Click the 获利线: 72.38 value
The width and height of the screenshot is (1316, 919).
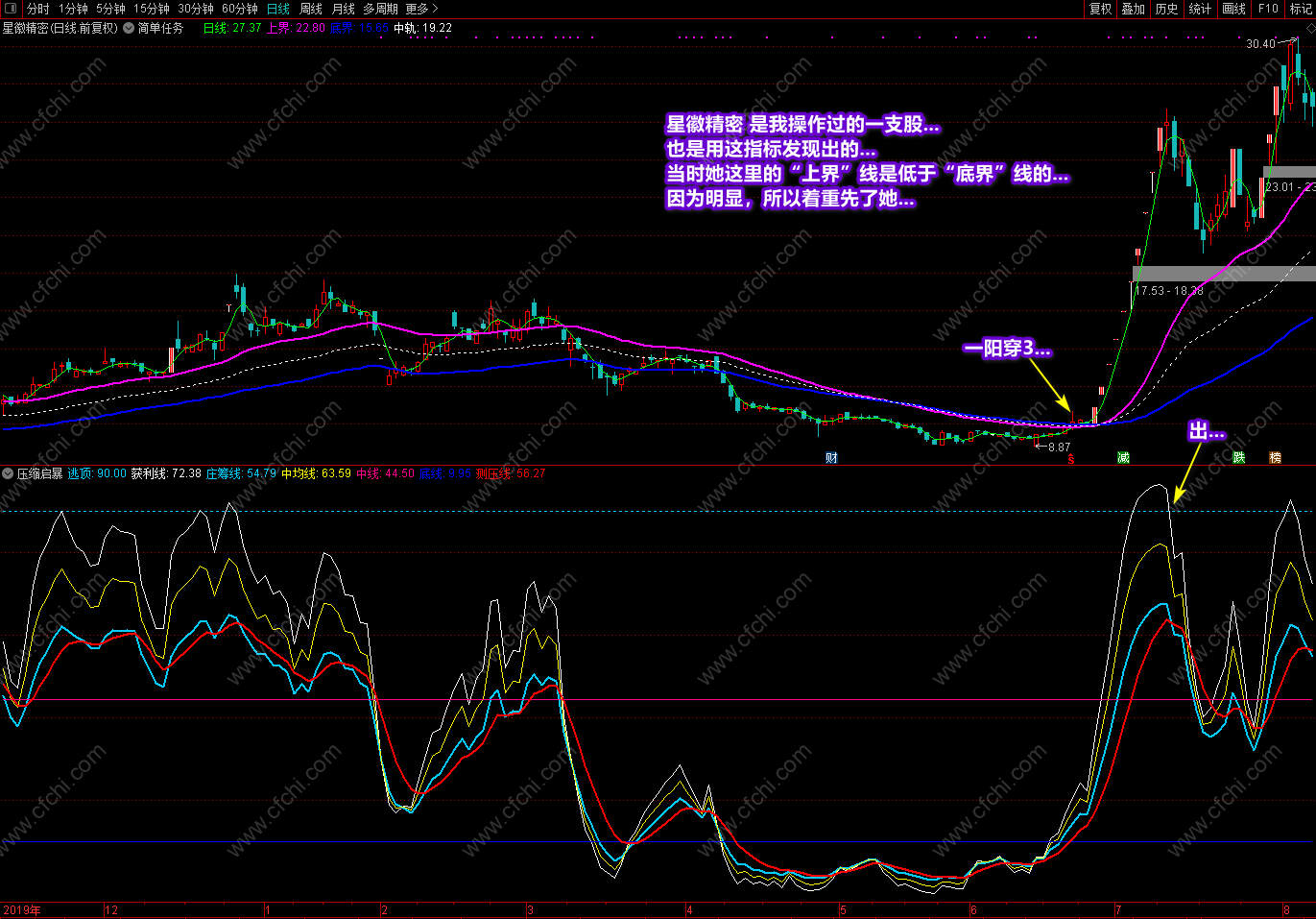pyautogui.click(x=166, y=473)
